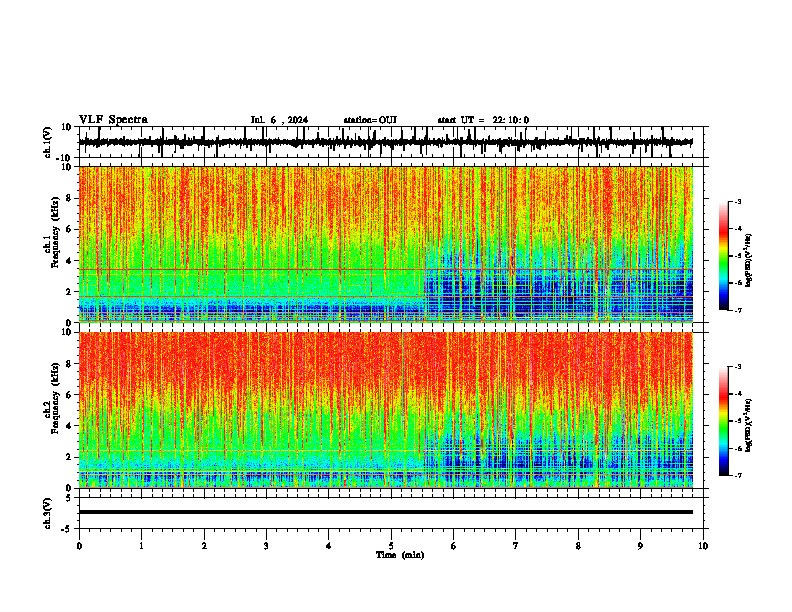Image resolution: width=792 pixels, height=612 pixels.
Task: Click the '-3' label on ch.1 colorbar
Action: click(x=738, y=202)
